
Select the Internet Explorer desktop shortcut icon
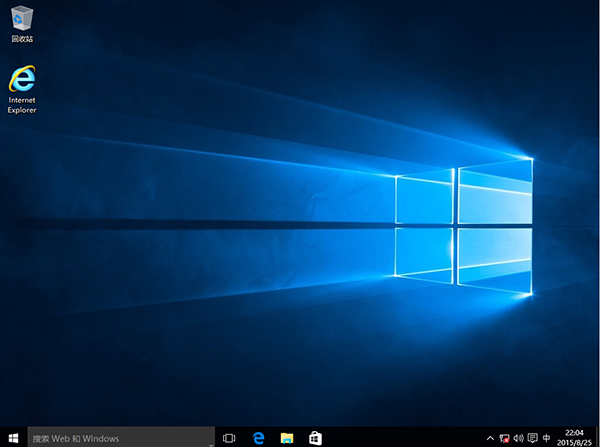pos(21,80)
